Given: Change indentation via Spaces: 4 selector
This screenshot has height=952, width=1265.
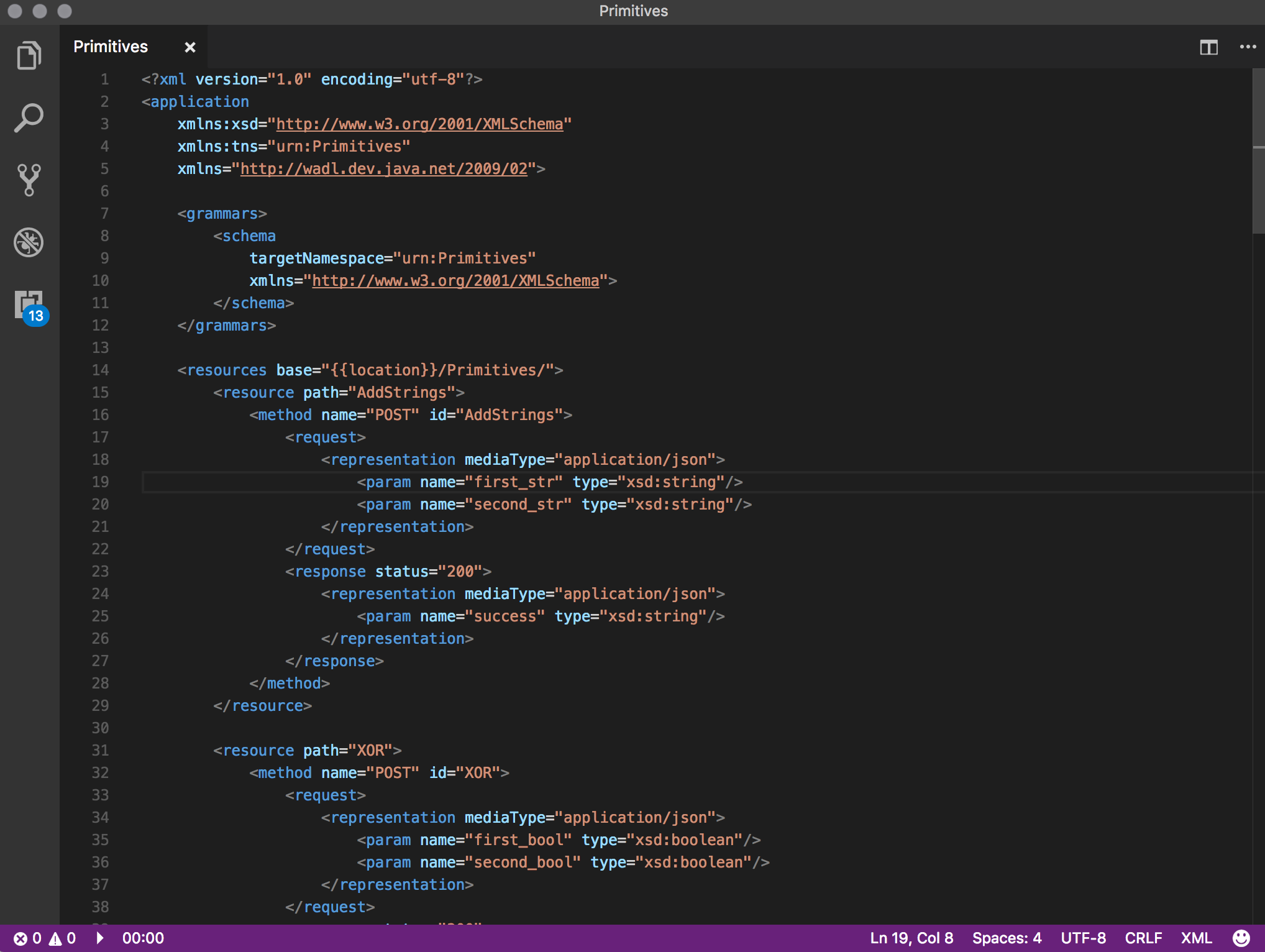Looking at the screenshot, I should 1007,938.
